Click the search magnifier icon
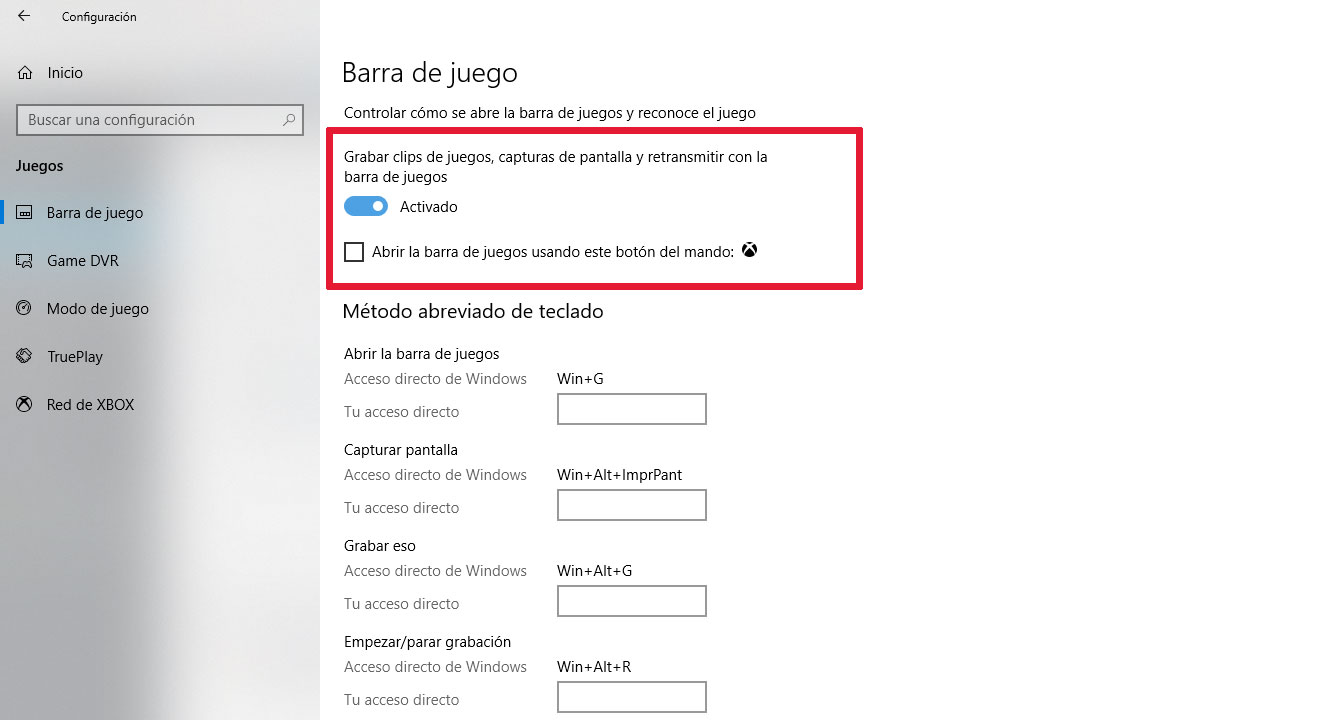Screen dimensions: 1321x720 [289, 120]
